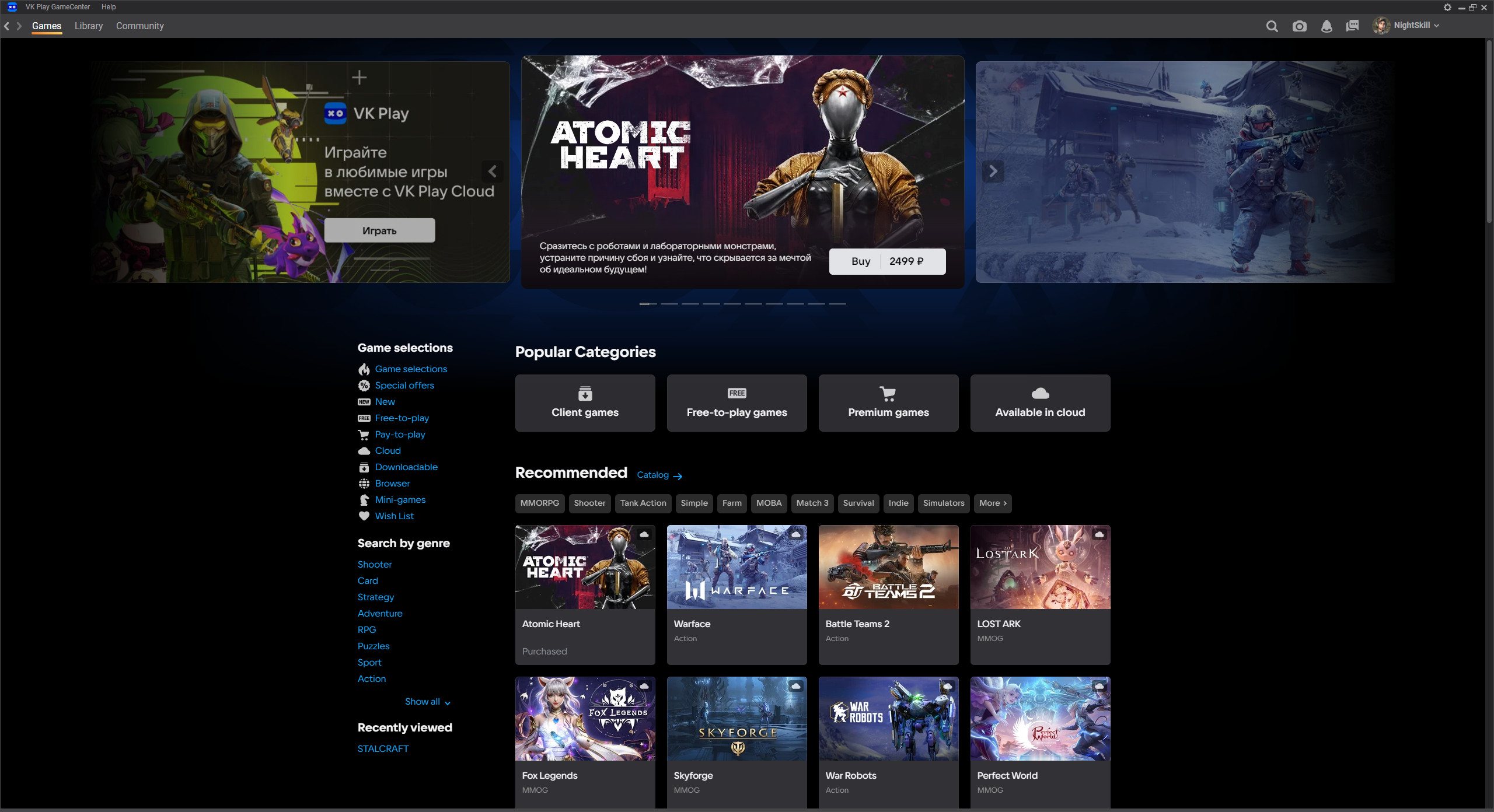Filter by the Tank Action tag
The height and width of the screenshot is (812, 1494).
tap(643, 503)
